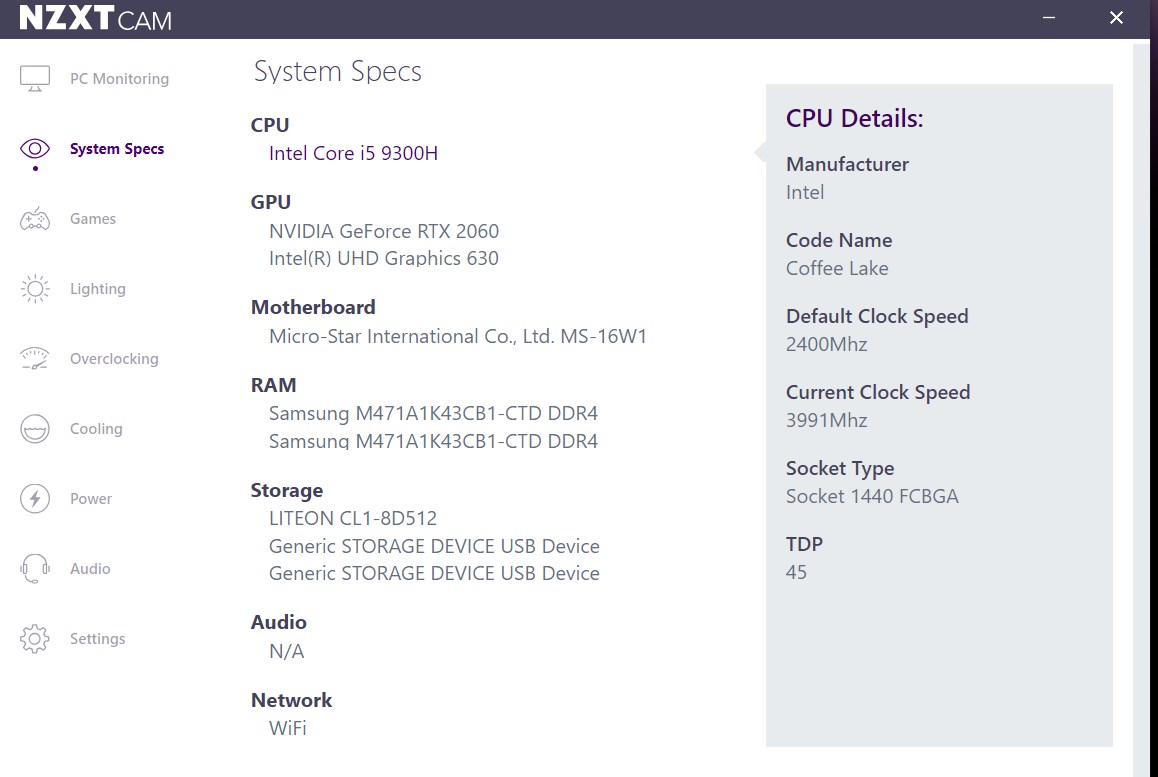Go to the Games section
Viewport: 1158px width, 777px height.
(x=92, y=219)
